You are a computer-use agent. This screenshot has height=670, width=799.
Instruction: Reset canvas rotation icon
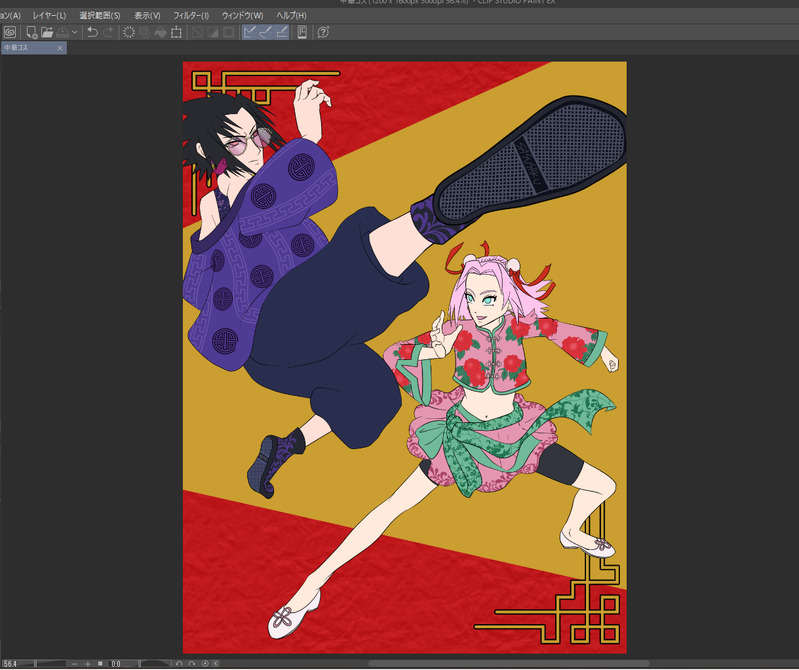[205, 664]
